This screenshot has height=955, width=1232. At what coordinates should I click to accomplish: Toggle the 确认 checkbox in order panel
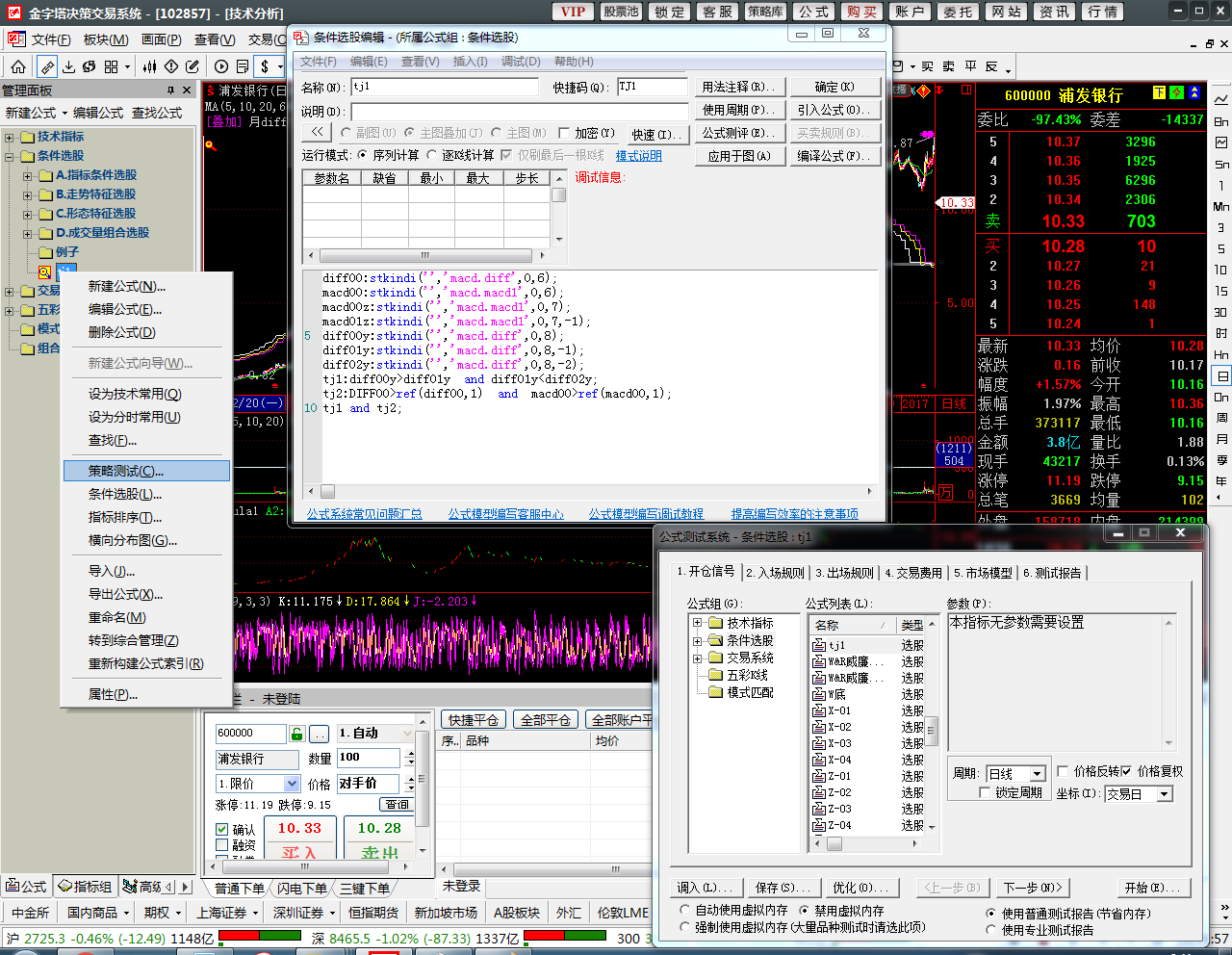coord(222,829)
